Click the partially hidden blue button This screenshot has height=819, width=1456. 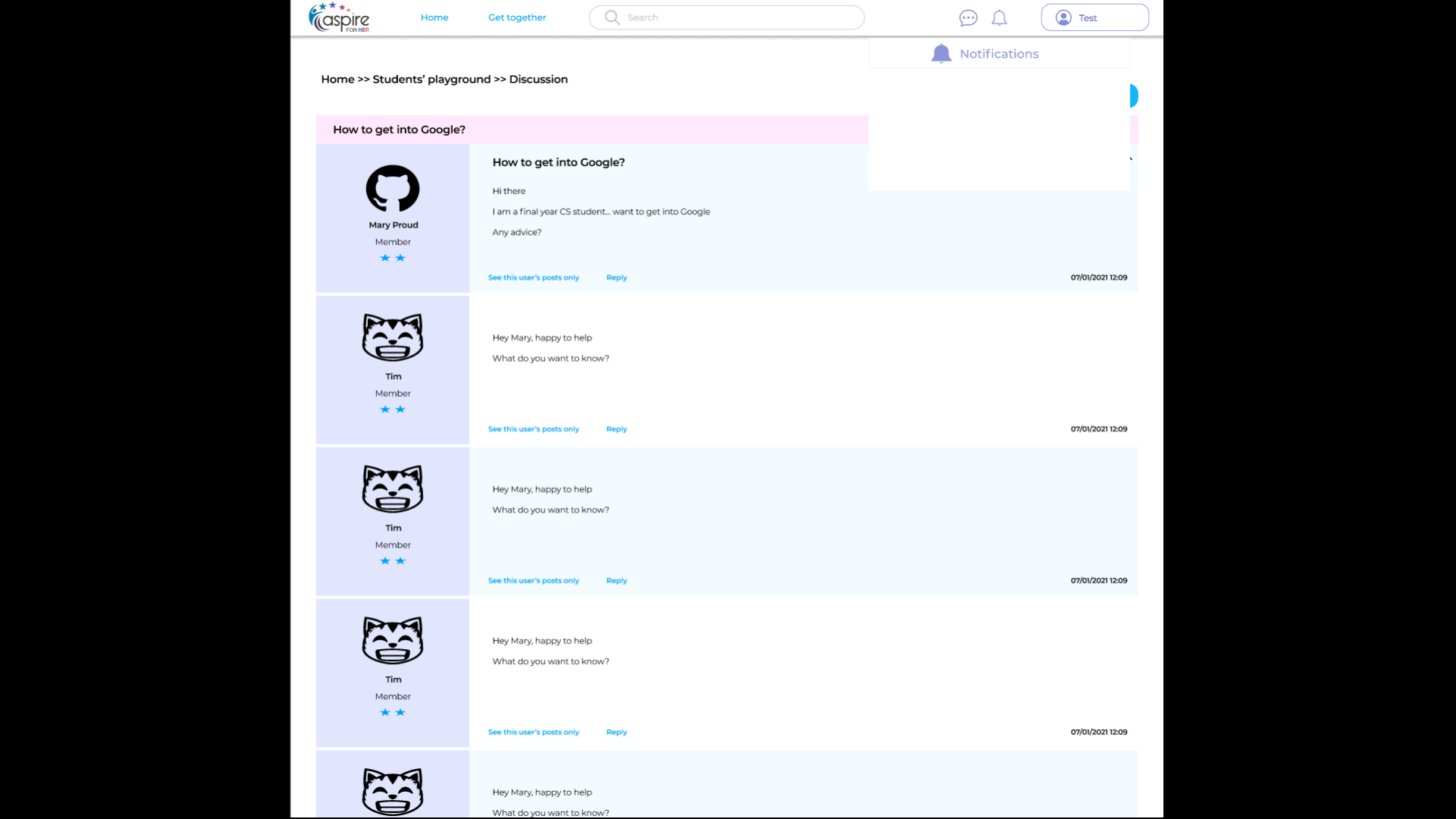coord(1134,96)
